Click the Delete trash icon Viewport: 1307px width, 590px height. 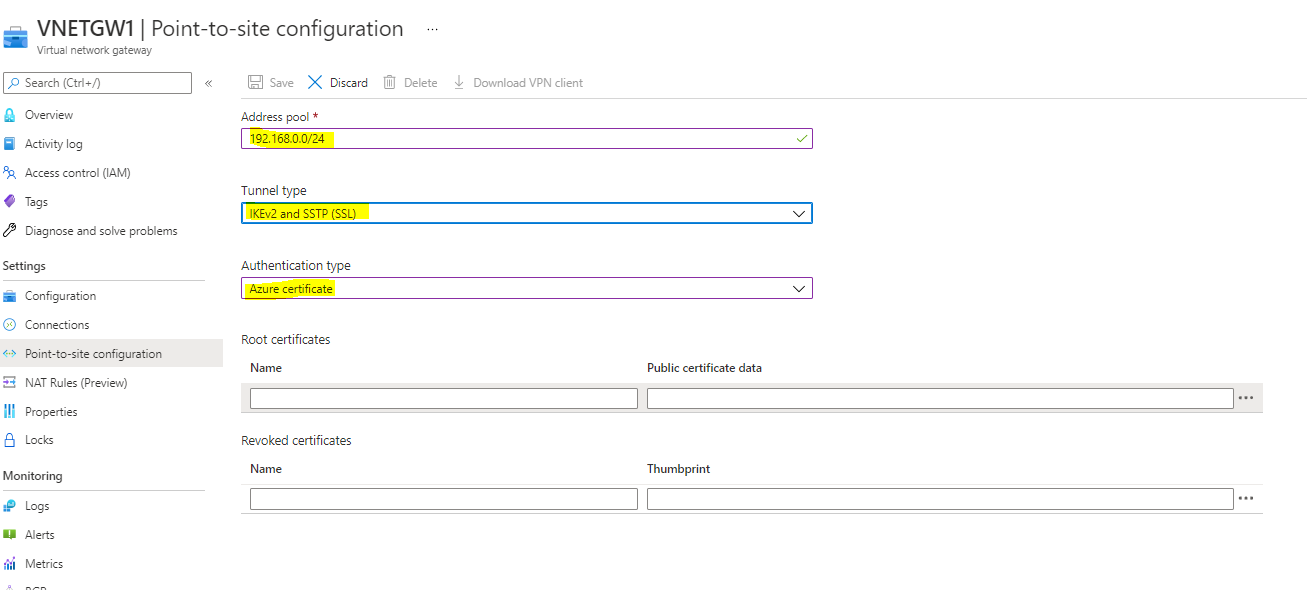pyautogui.click(x=390, y=82)
